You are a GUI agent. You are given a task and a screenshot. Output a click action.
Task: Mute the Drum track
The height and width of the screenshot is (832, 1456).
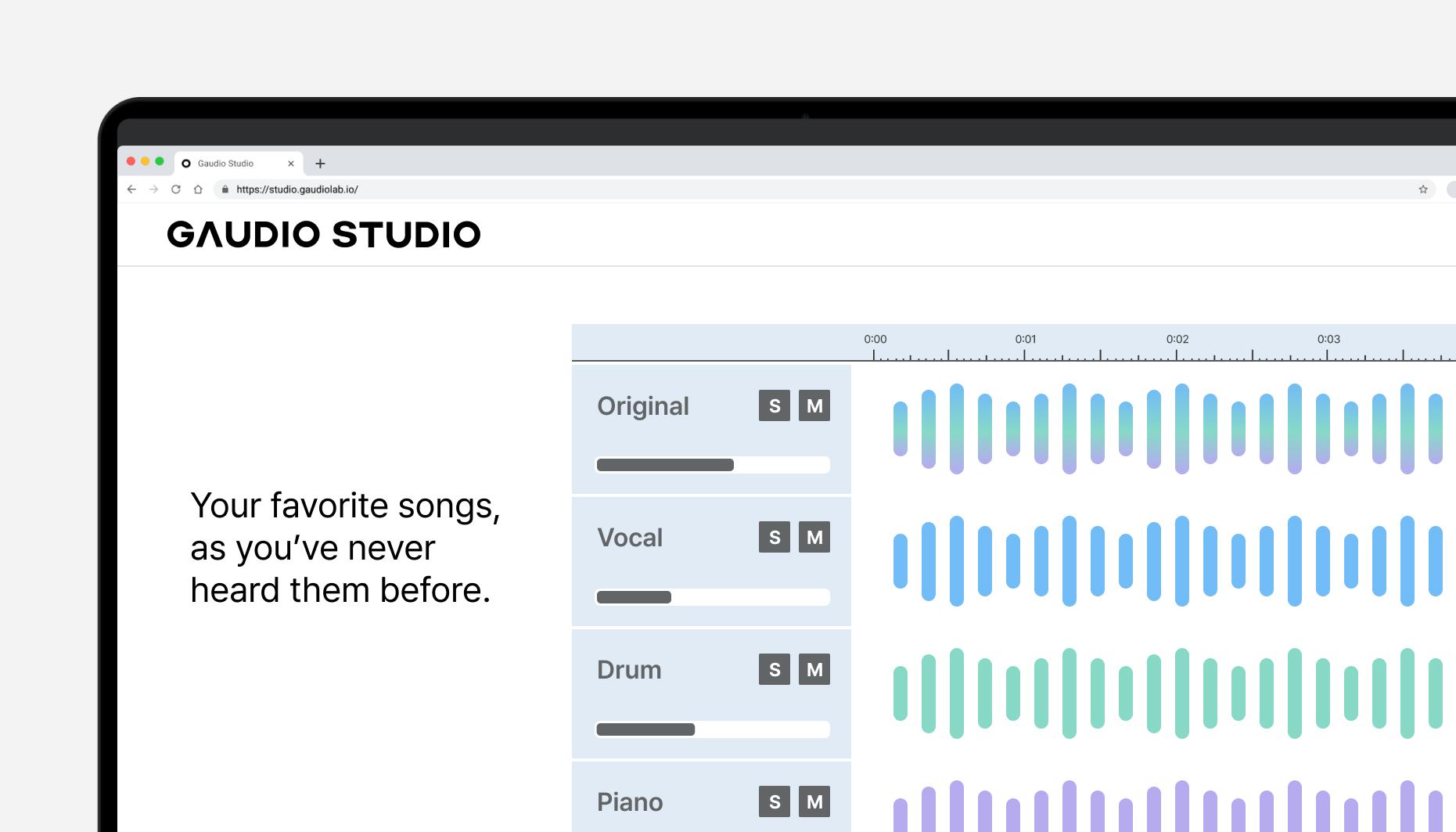(x=814, y=669)
